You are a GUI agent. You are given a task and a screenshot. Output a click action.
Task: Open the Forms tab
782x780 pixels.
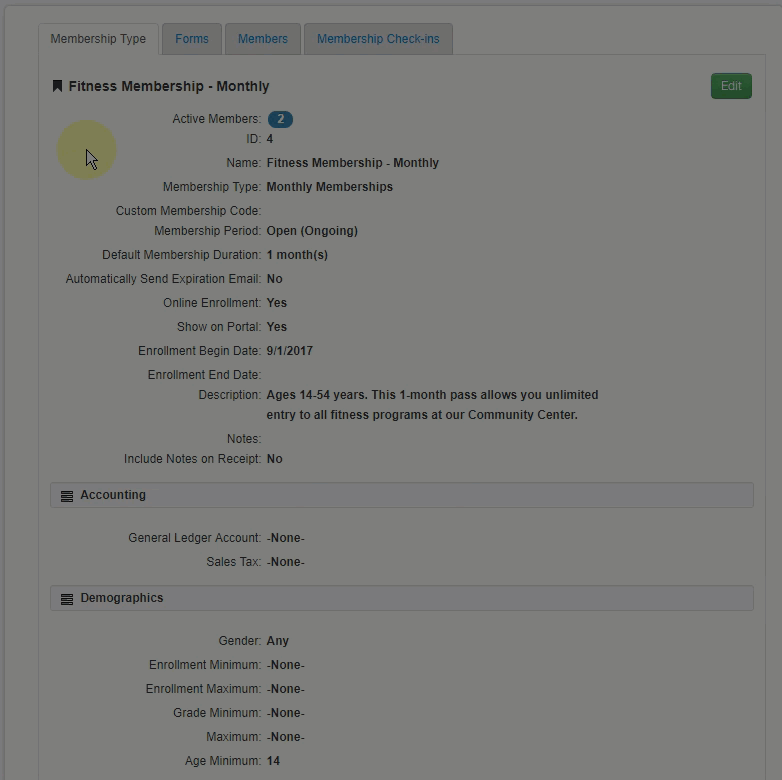pos(192,39)
